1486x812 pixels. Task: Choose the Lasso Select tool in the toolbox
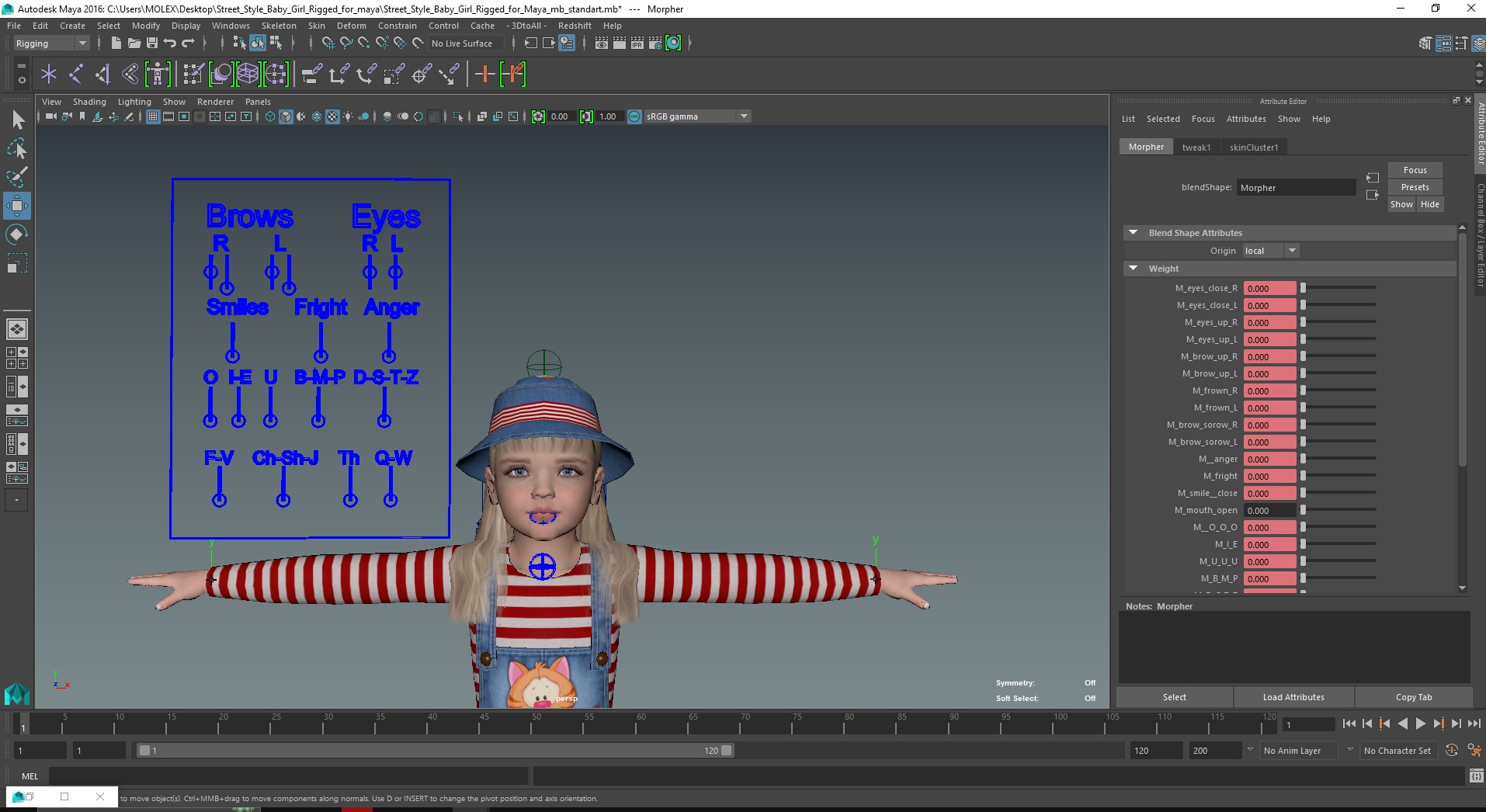tap(17, 148)
